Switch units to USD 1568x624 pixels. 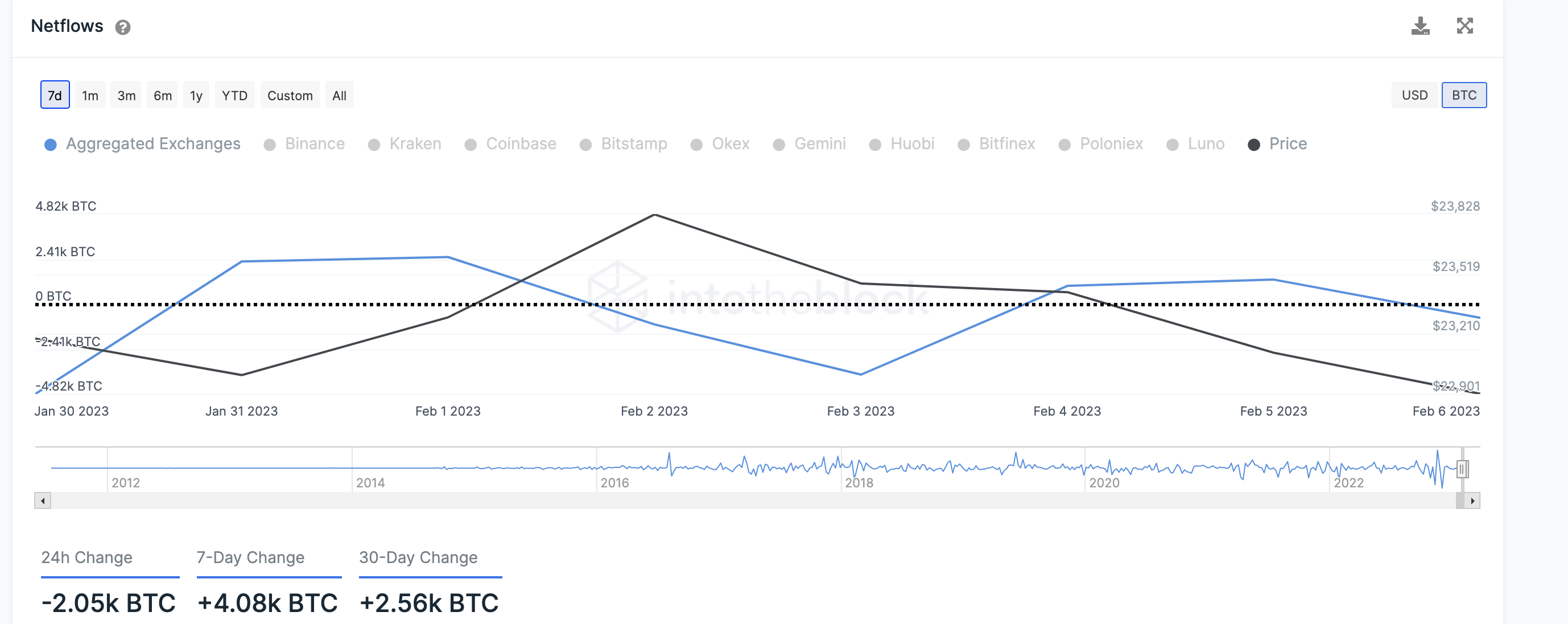pyautogui.click(x=1414, y=95)
